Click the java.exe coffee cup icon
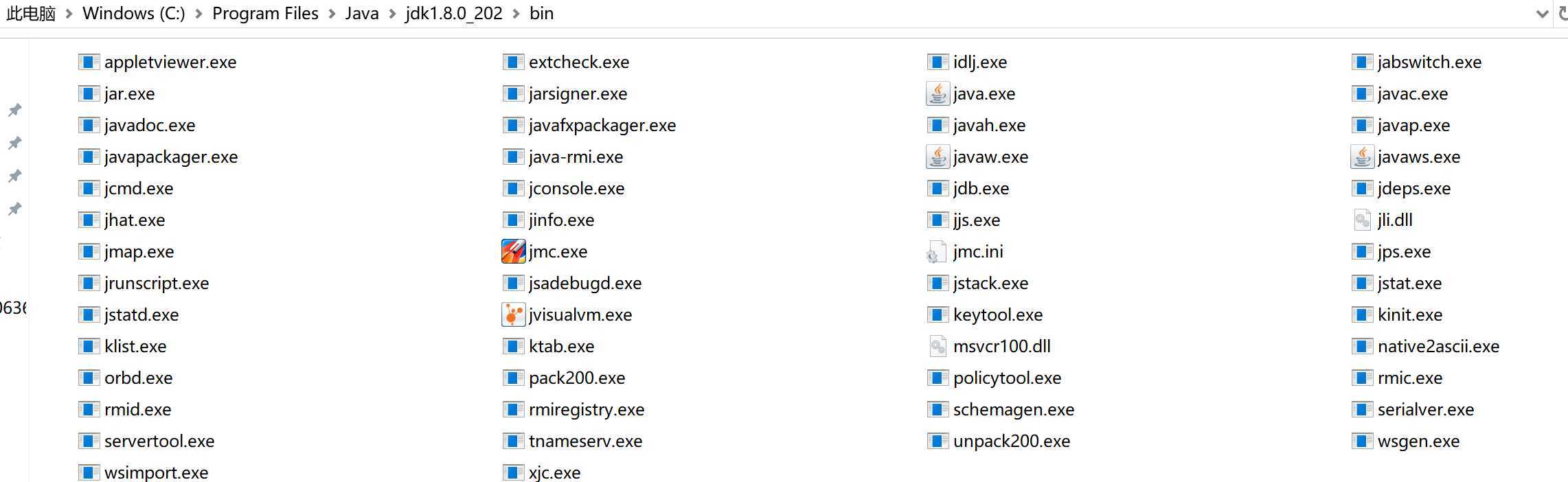Viewport: 1568px width, 482px height. pyautogui.click(x=938, y=93)
